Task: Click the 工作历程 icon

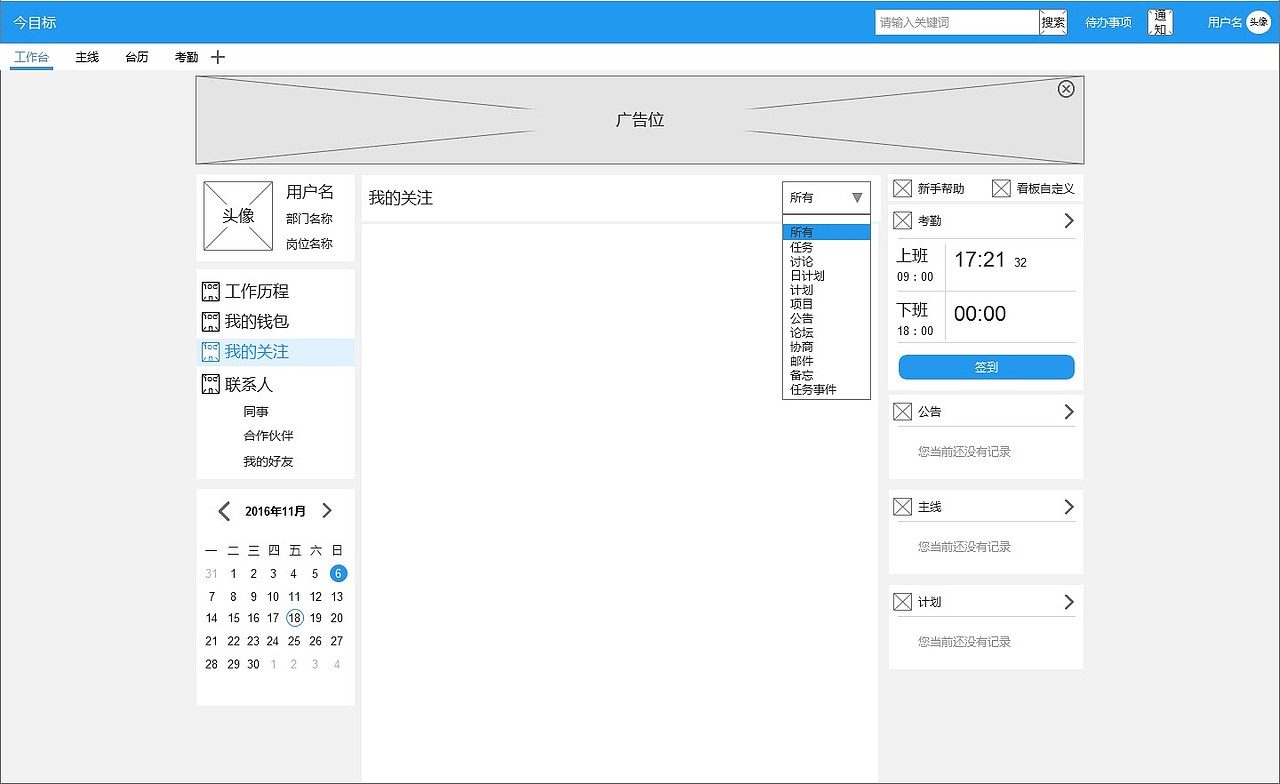Action: [210, 292]
